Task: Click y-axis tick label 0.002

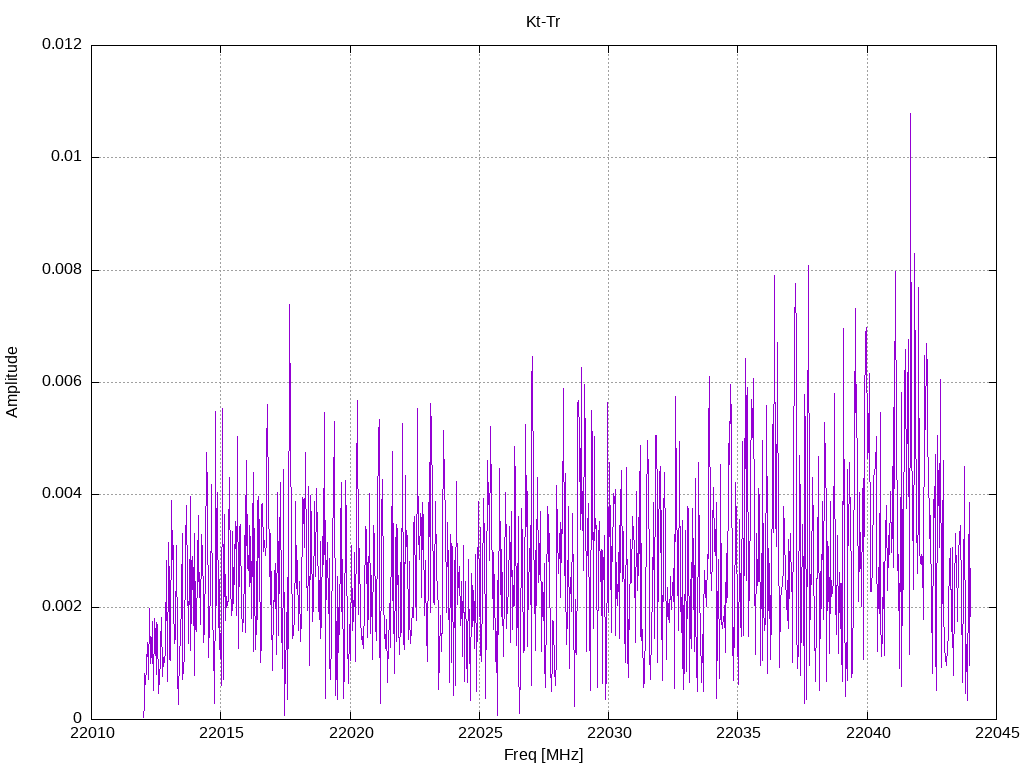Action: [62, 607]
